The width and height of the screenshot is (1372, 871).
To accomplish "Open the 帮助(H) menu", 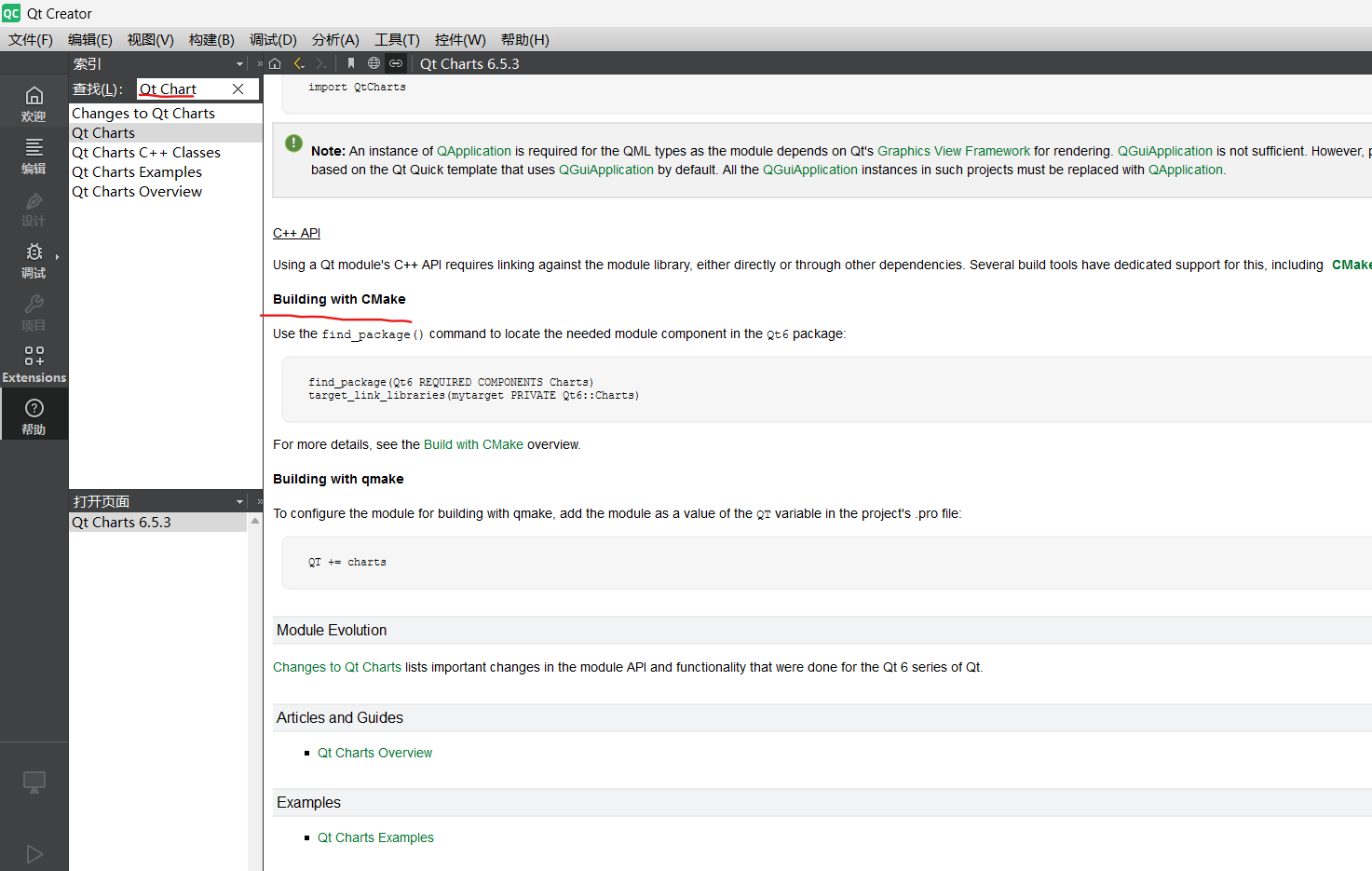I will coord(525,40).
